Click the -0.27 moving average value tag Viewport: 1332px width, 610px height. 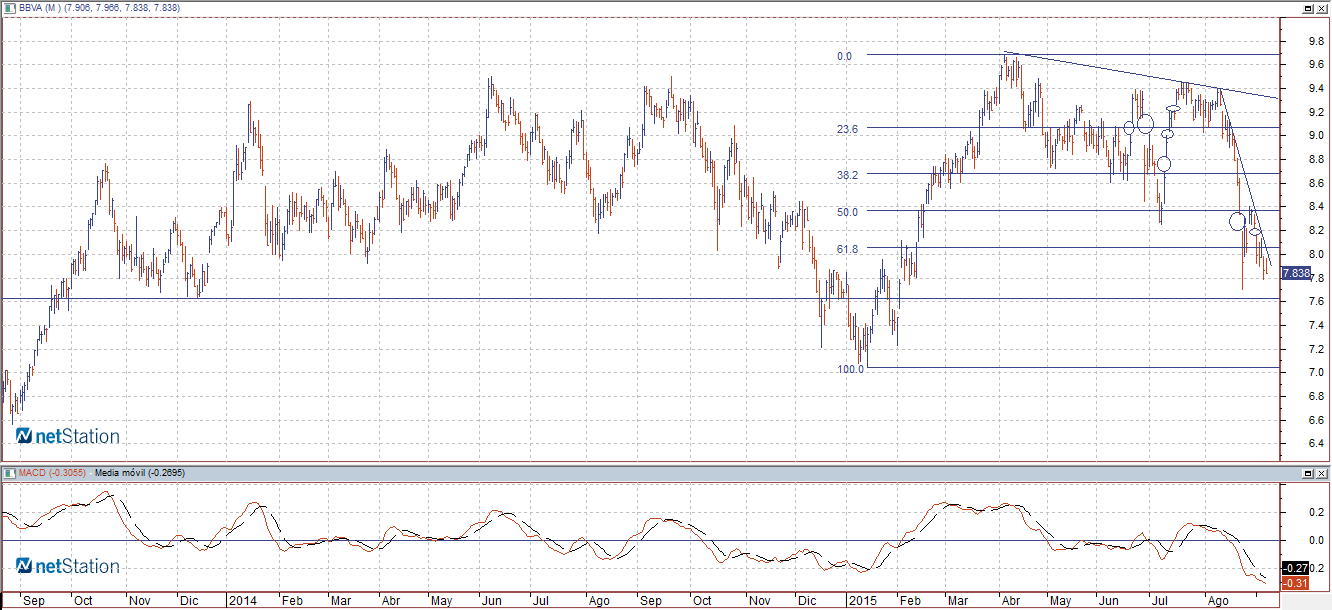point(1294,568)
